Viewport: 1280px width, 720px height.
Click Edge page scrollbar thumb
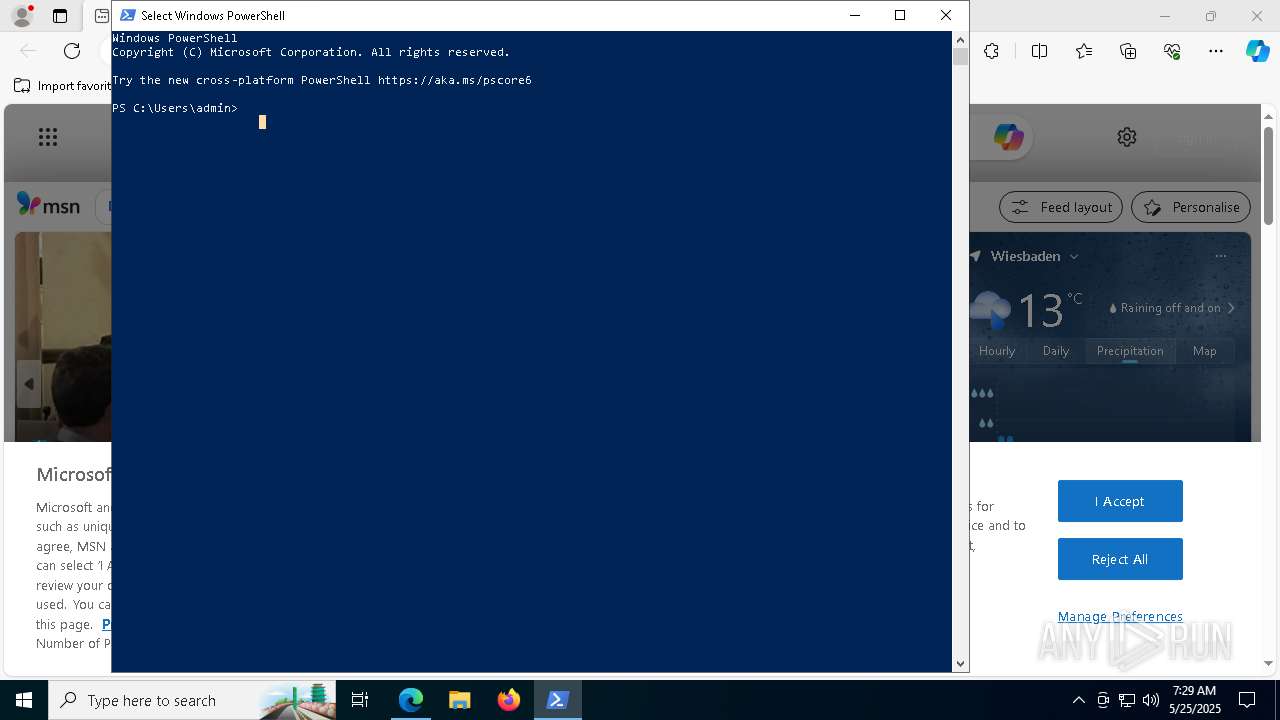point(1268,176)
